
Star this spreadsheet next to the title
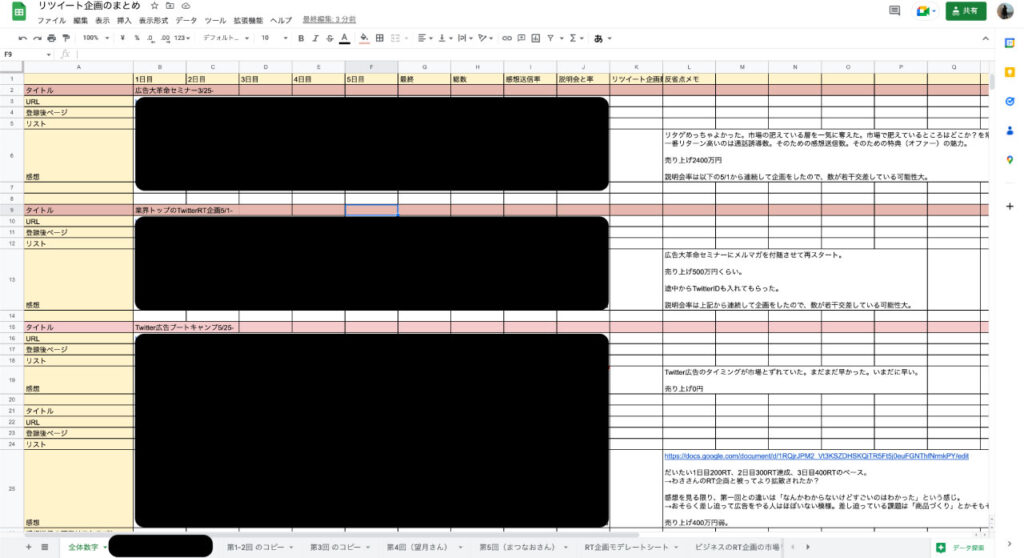click(x=154, y=6)
